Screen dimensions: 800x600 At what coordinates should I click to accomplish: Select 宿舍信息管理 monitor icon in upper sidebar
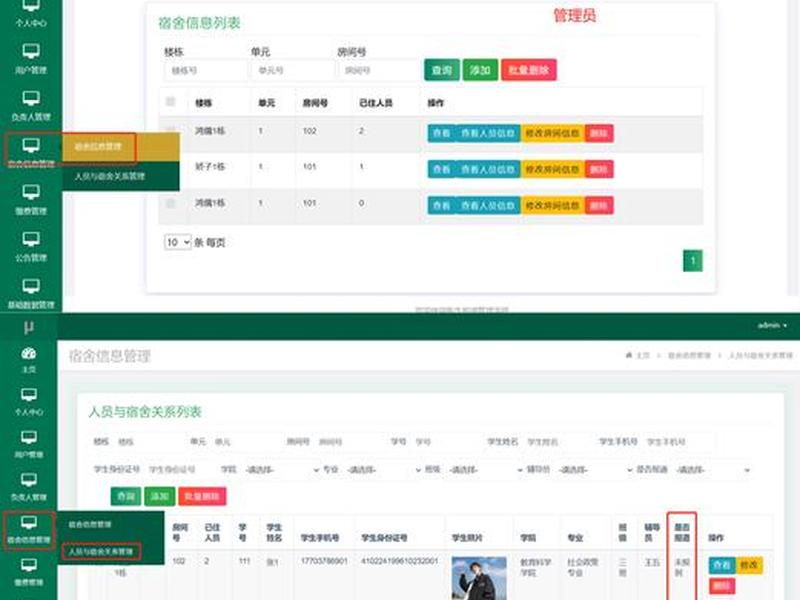[31, 145]
